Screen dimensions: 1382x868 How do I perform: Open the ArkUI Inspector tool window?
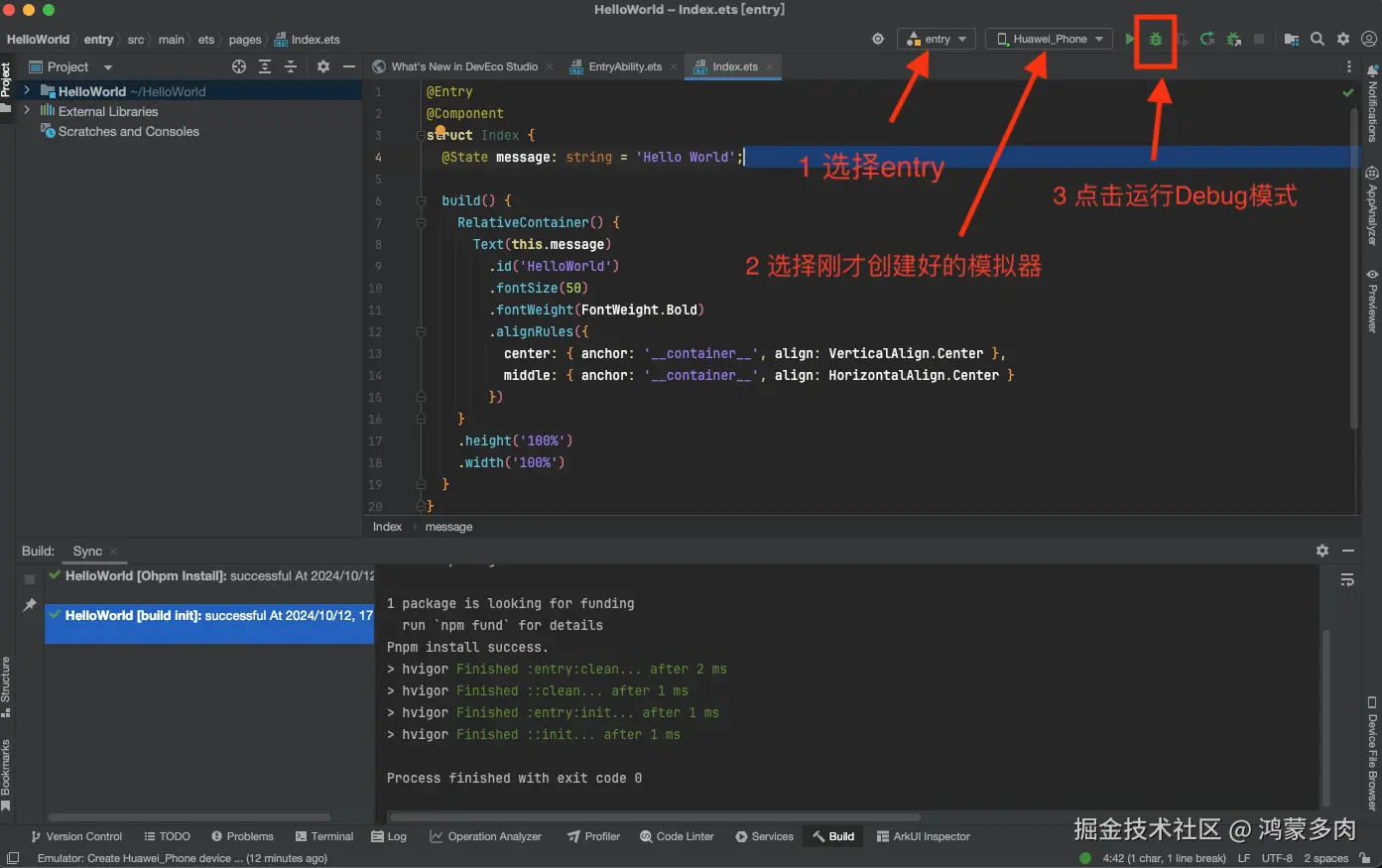(923, 836)
